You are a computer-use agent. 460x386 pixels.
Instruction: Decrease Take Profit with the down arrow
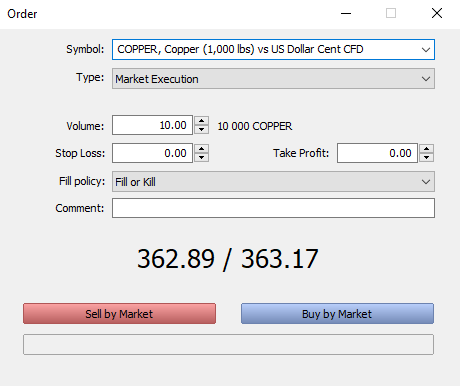(x=427, y=157)
